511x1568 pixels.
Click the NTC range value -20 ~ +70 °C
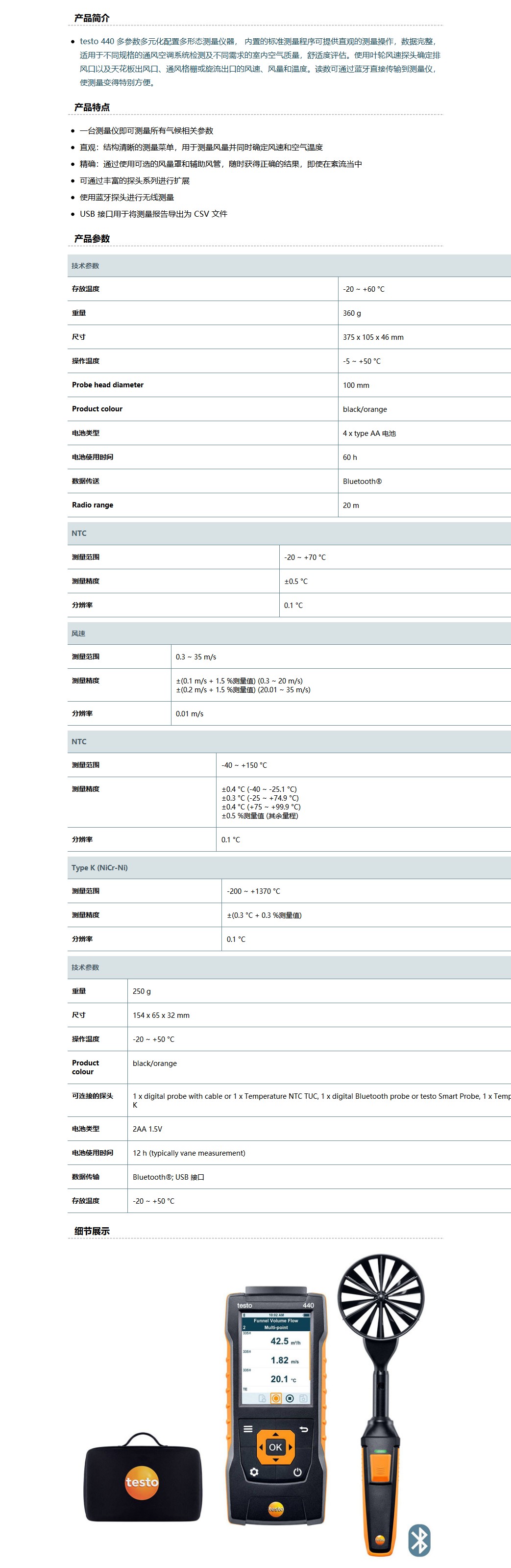point(305,557)
